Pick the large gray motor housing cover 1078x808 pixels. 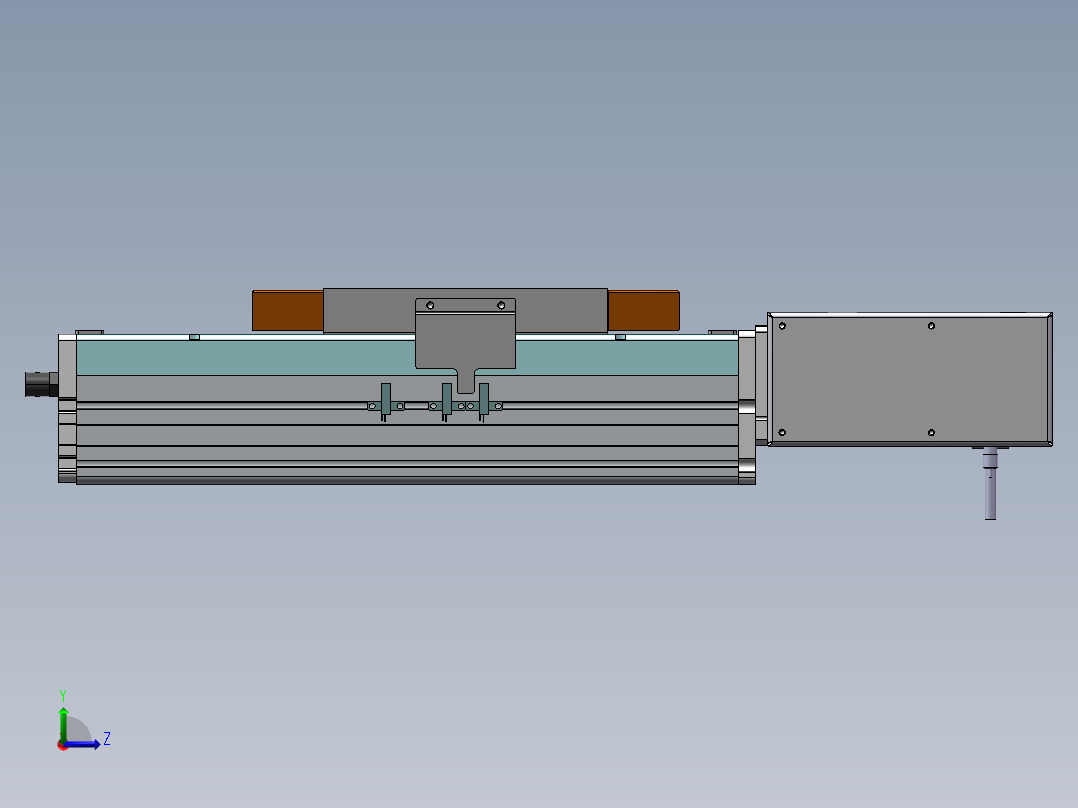click(910, 380)
